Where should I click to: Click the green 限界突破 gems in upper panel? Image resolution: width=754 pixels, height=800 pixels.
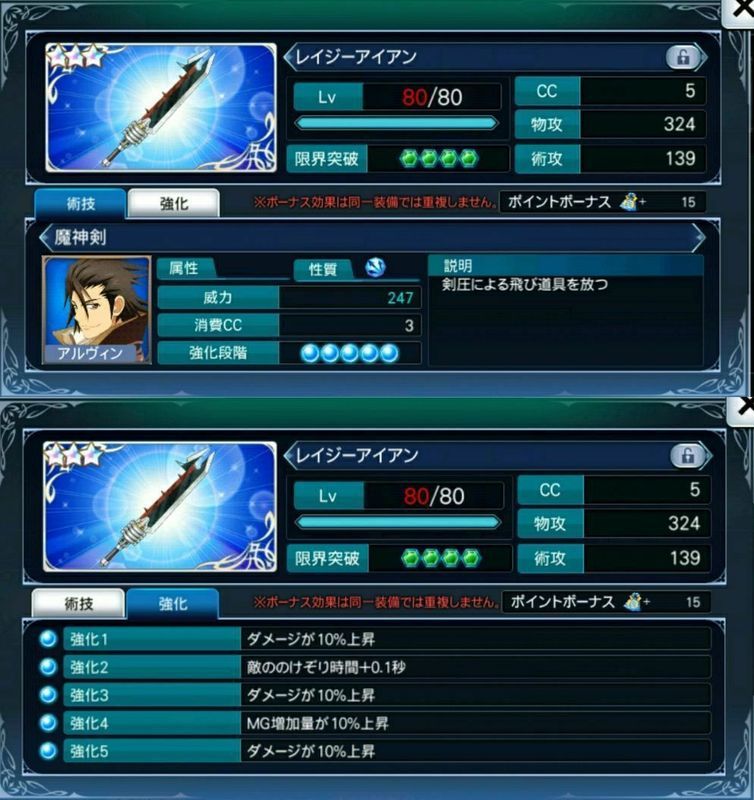tap(439, 159)
